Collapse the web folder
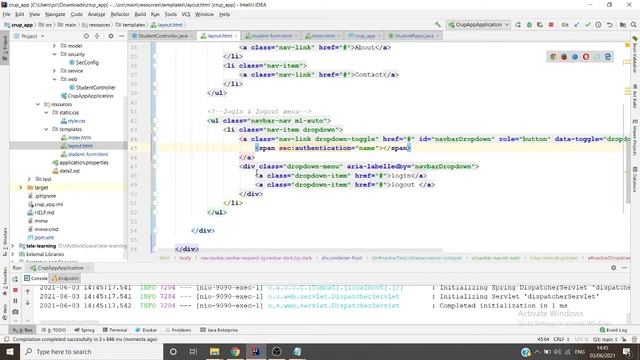 (x=54, y=79)
